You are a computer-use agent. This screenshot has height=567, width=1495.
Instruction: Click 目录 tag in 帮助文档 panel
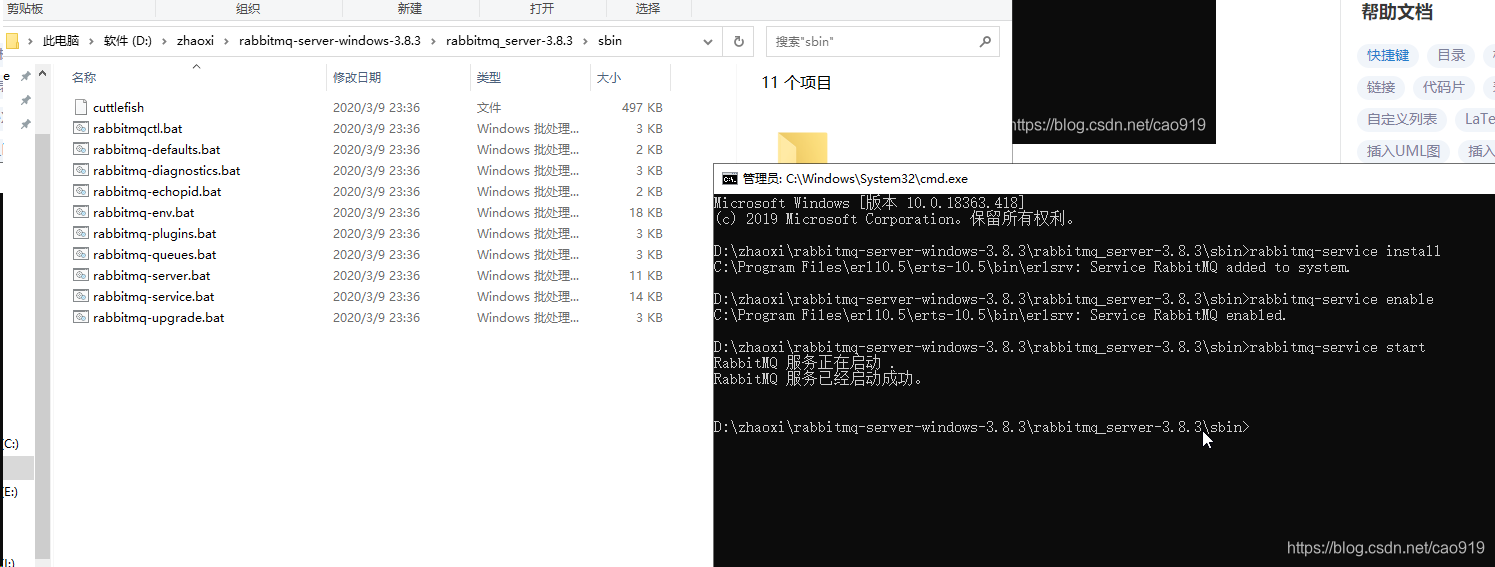pyautogui.click(x=1452, y=55)
